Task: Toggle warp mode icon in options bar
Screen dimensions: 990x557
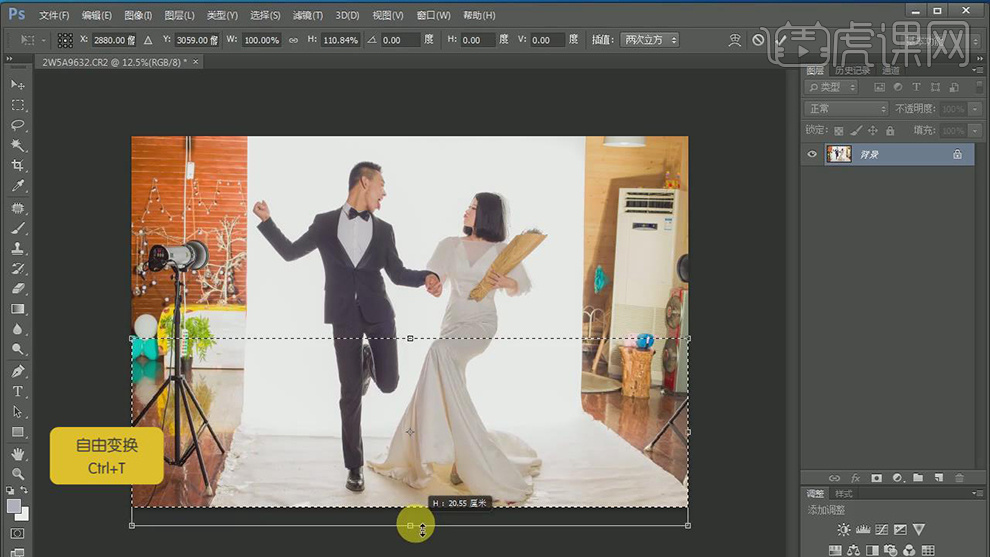Action: click(734, 40)
